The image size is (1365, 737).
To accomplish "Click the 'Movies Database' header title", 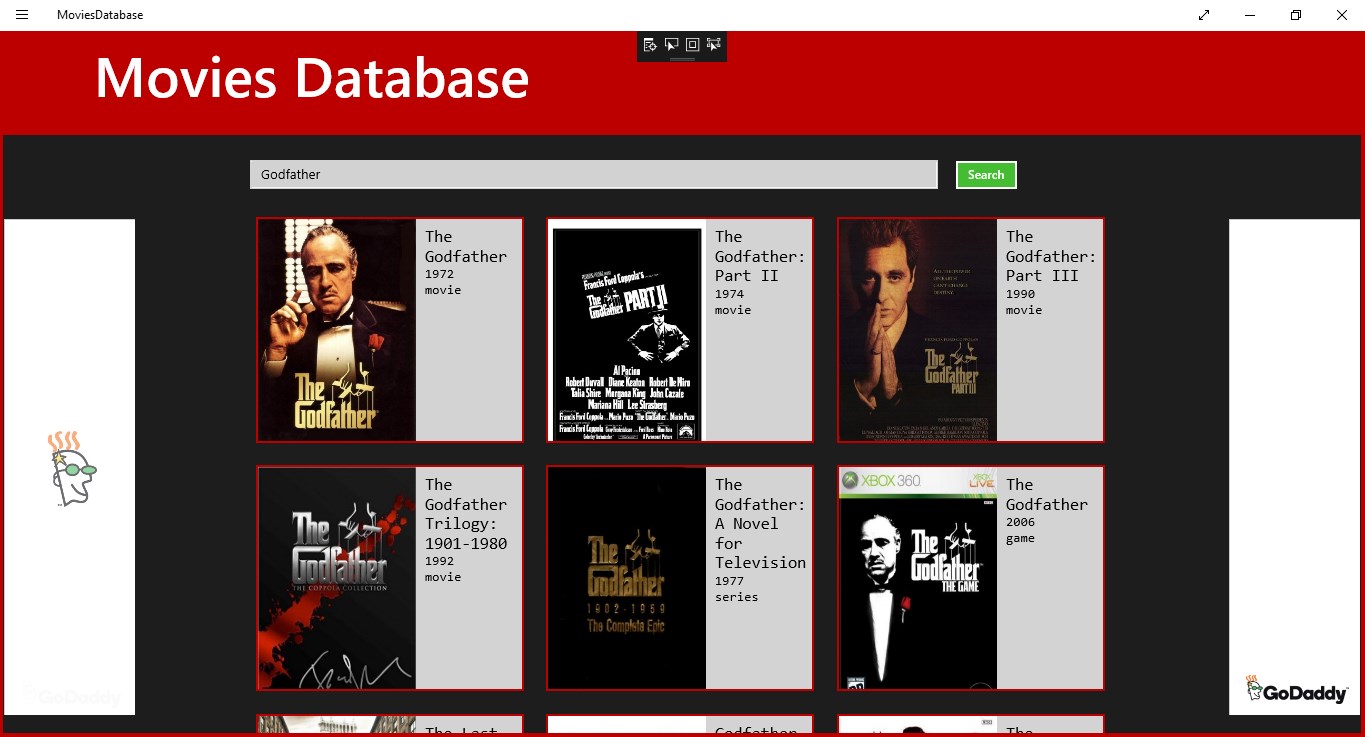I will 312,78.
